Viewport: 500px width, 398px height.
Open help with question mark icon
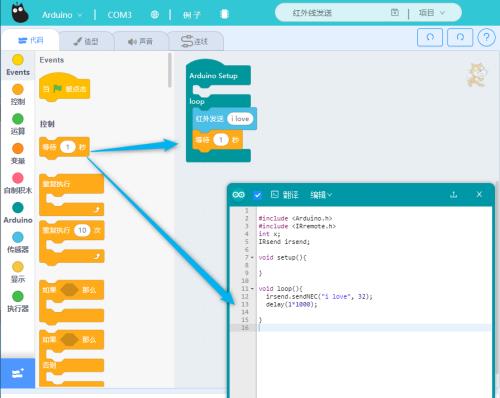click(x=486, y=37)
